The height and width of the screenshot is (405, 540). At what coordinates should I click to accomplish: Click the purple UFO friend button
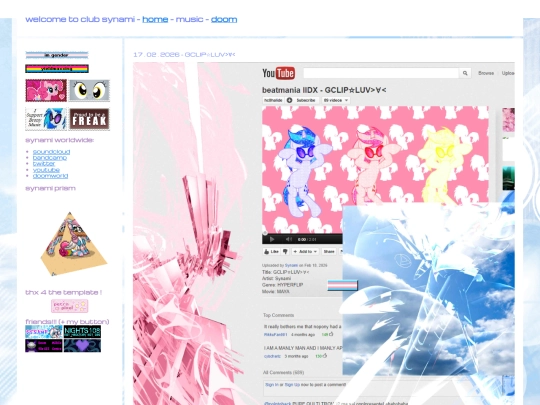(44, 346)
